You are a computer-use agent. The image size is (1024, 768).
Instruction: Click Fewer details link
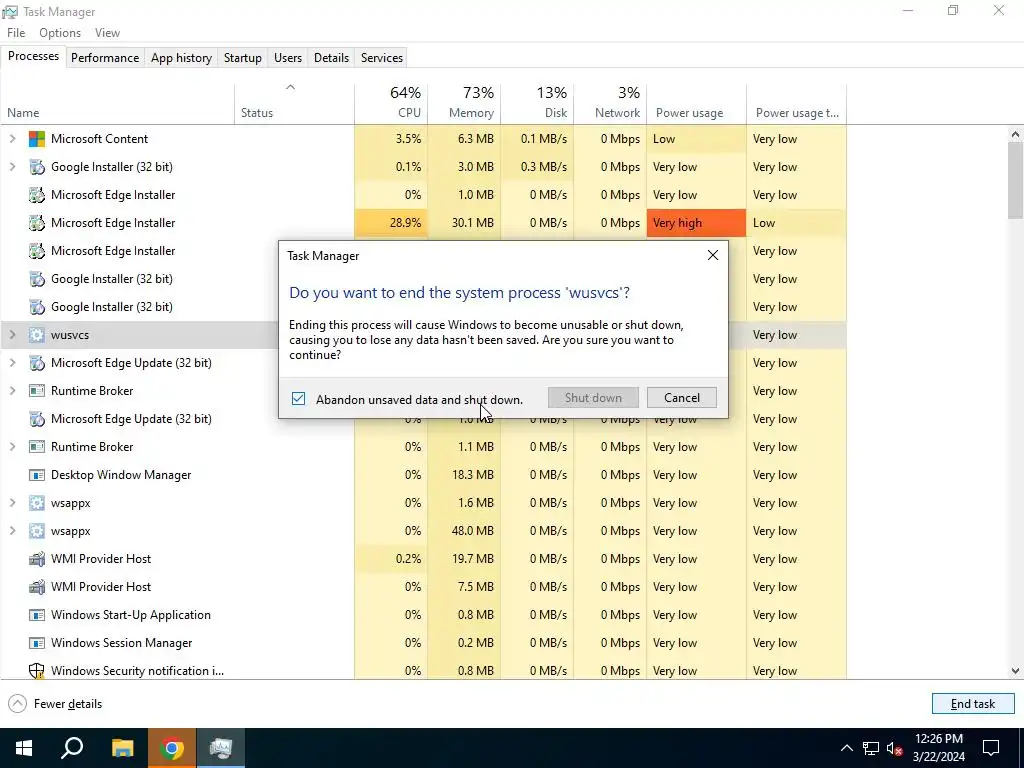click(x=68, y=704)
